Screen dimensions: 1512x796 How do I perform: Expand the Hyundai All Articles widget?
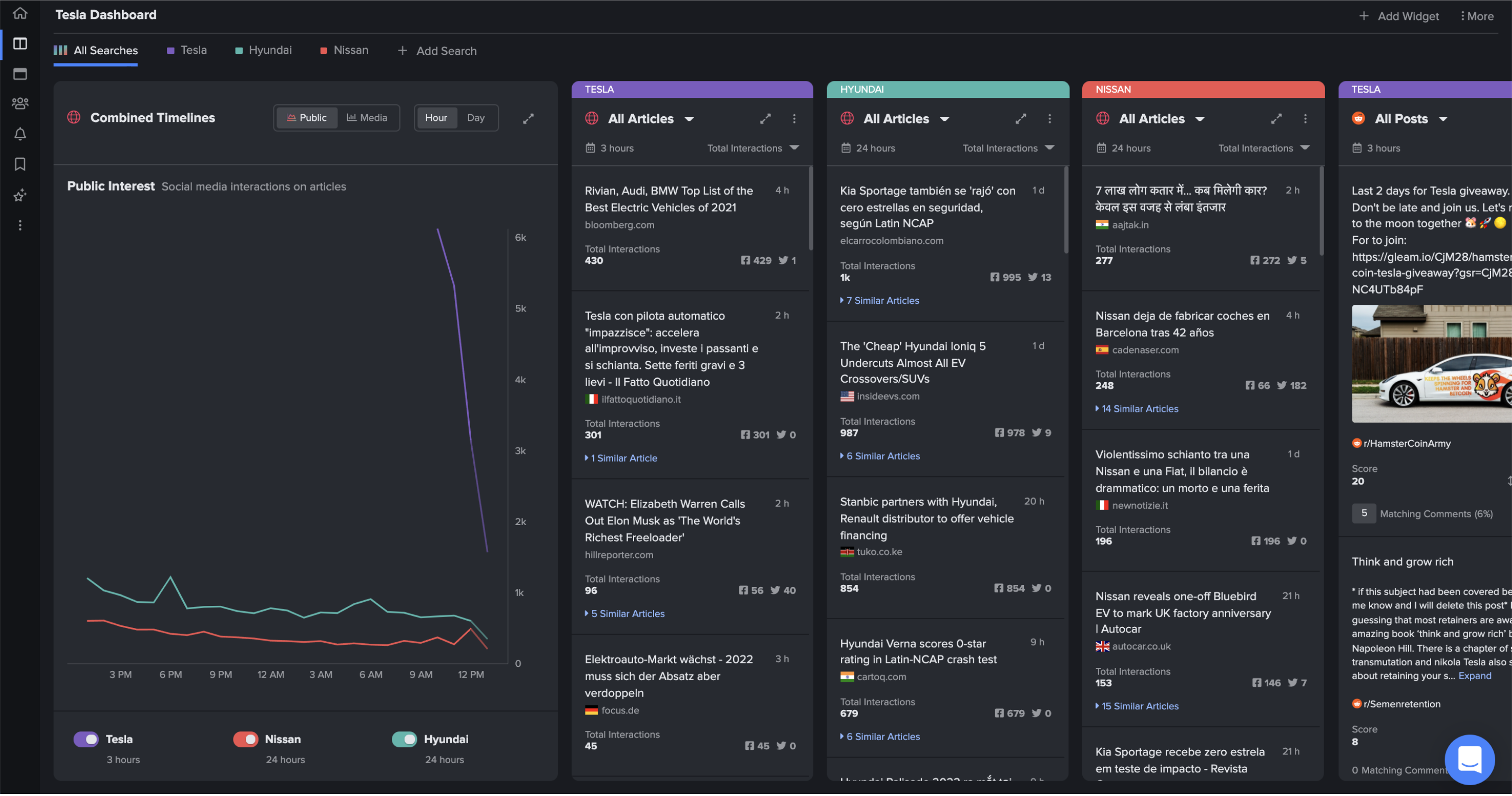pos(1021,119)
